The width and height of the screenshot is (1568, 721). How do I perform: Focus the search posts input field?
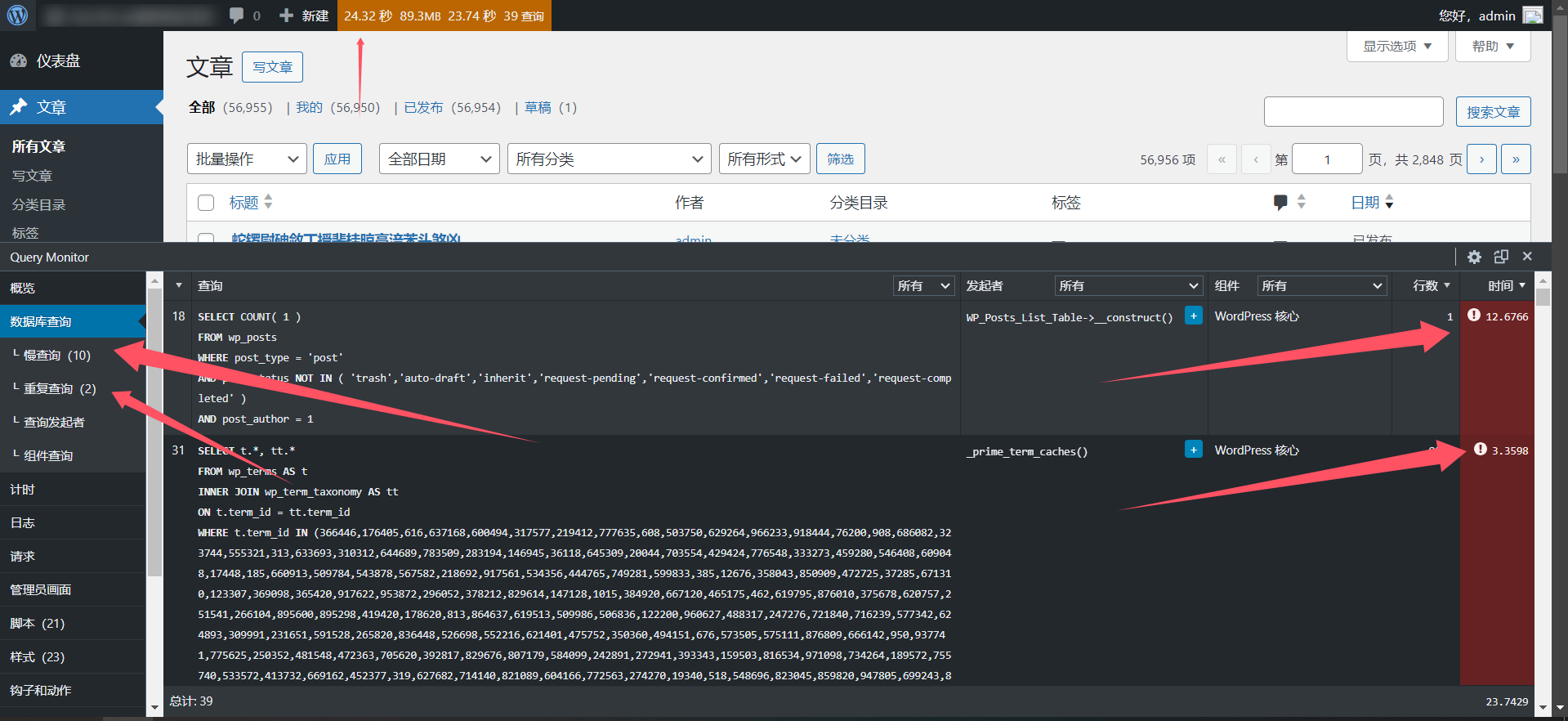tap(1353, 112)
